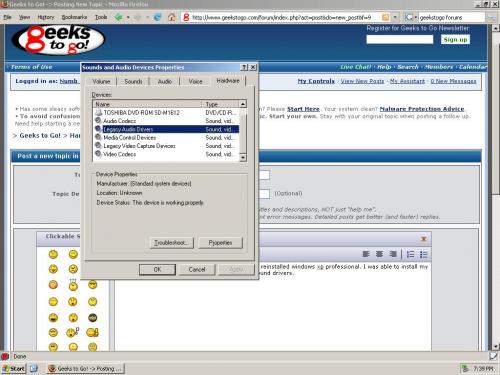Click the align left icon in editor
Image resolution: width=500 pixels, height=375 pixels.
tap(366, 254)
